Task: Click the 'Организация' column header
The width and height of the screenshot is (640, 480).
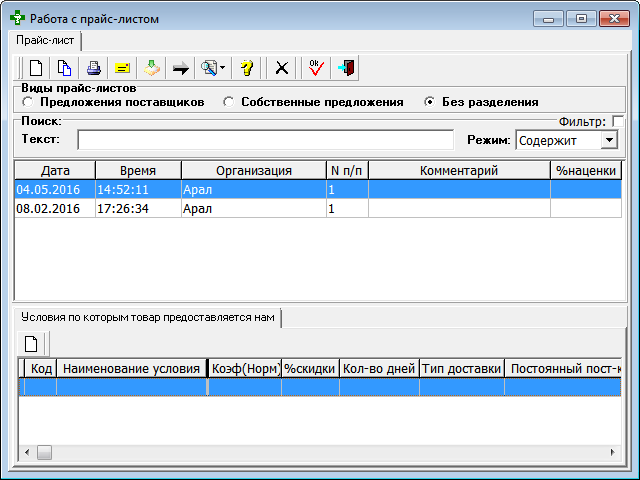Action: click(x=253, y=170)
